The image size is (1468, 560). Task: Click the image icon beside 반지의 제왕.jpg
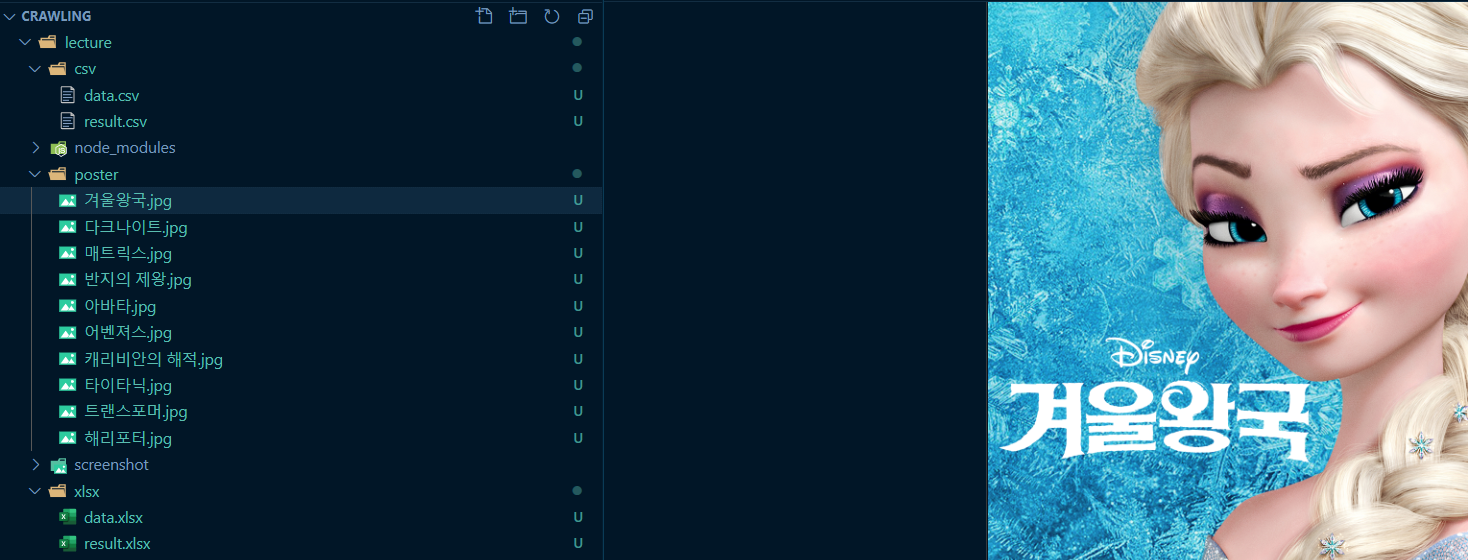click(68, 279)
